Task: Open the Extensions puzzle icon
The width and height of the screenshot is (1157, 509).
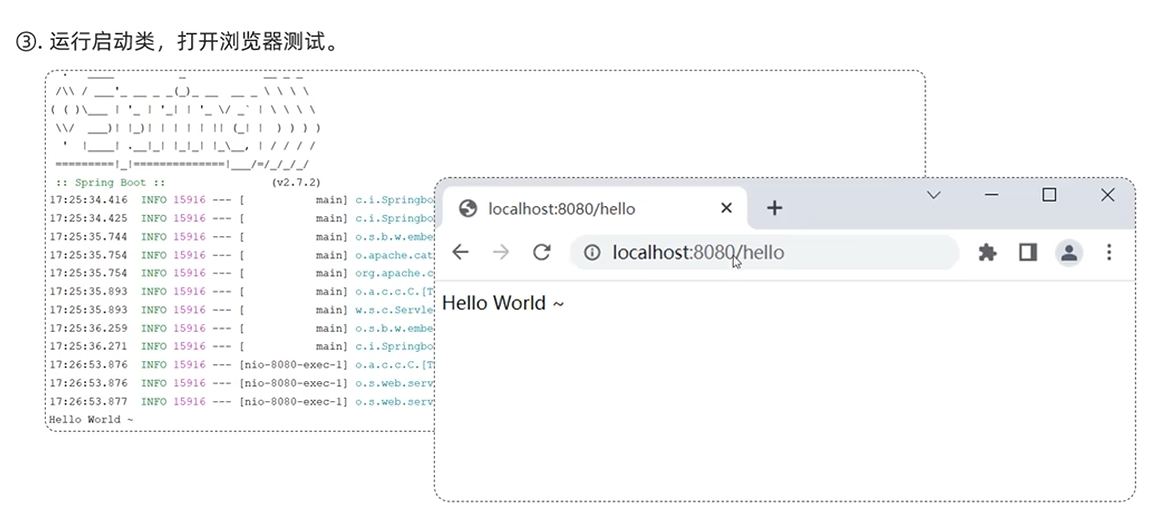Action: coord(987,252)
